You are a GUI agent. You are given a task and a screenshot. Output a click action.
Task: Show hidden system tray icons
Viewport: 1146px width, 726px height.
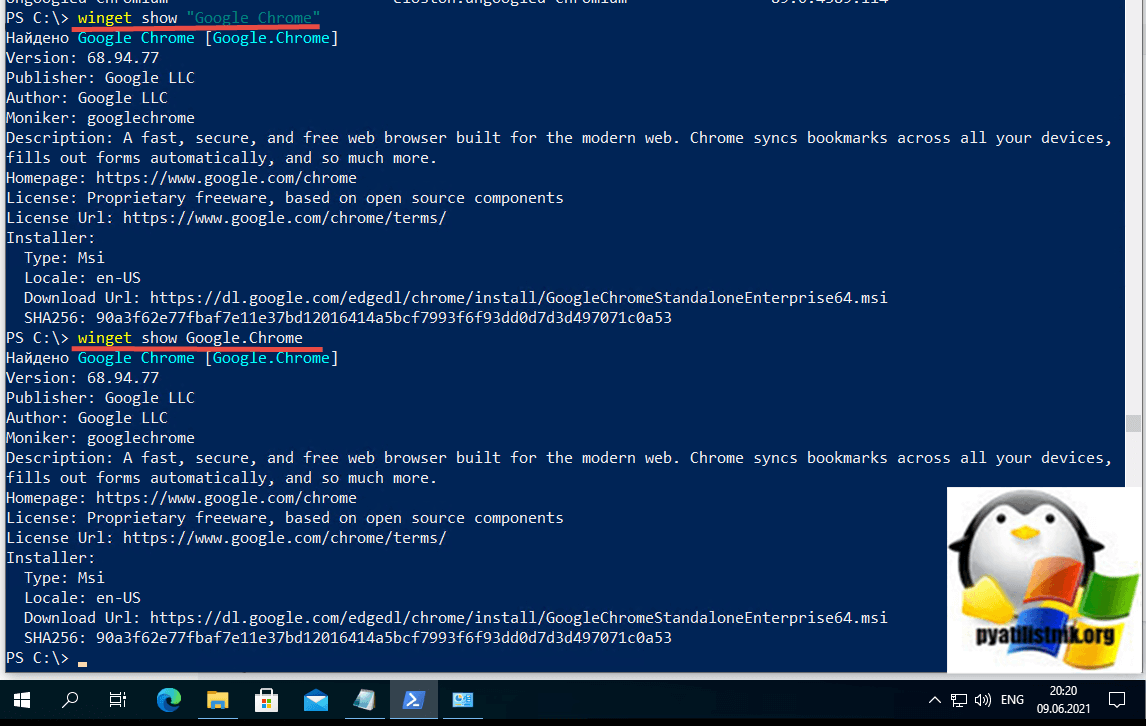934,700
